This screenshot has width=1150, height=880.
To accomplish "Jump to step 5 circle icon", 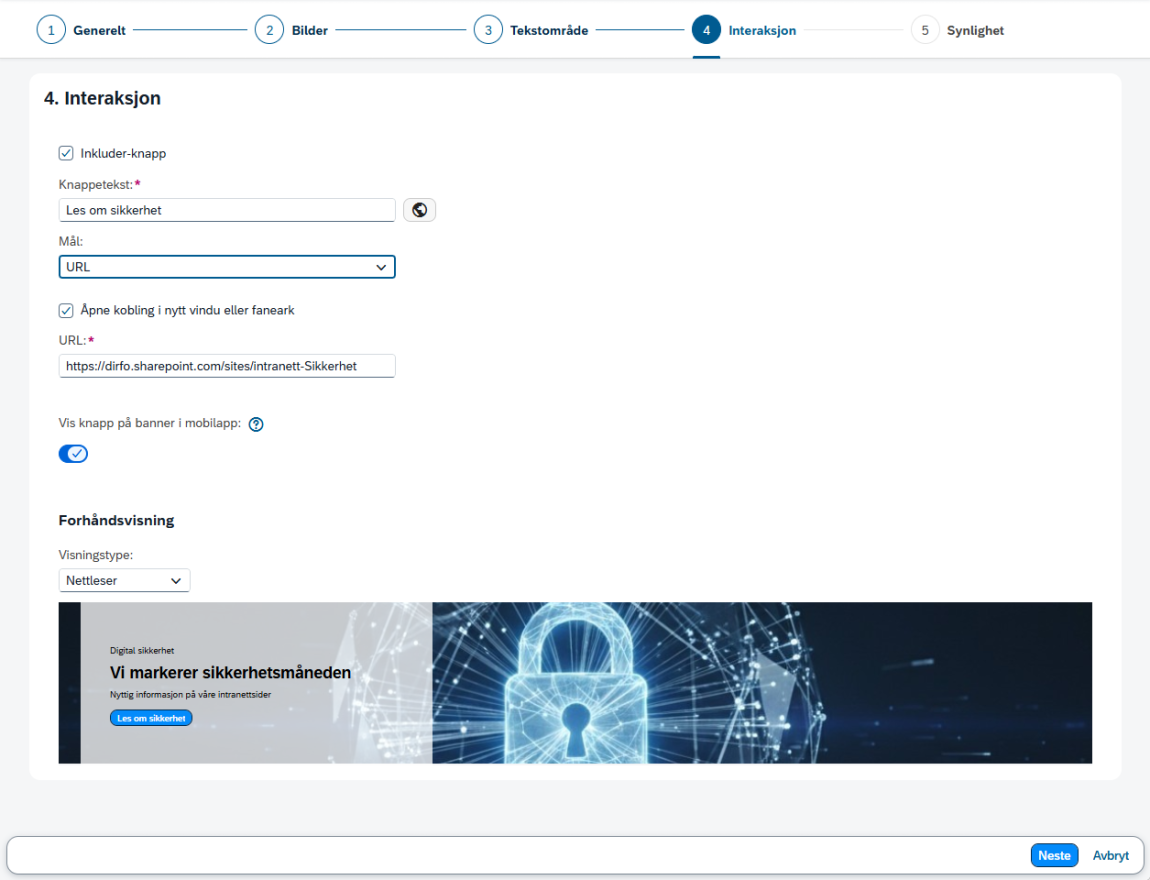I will (925, 30).
